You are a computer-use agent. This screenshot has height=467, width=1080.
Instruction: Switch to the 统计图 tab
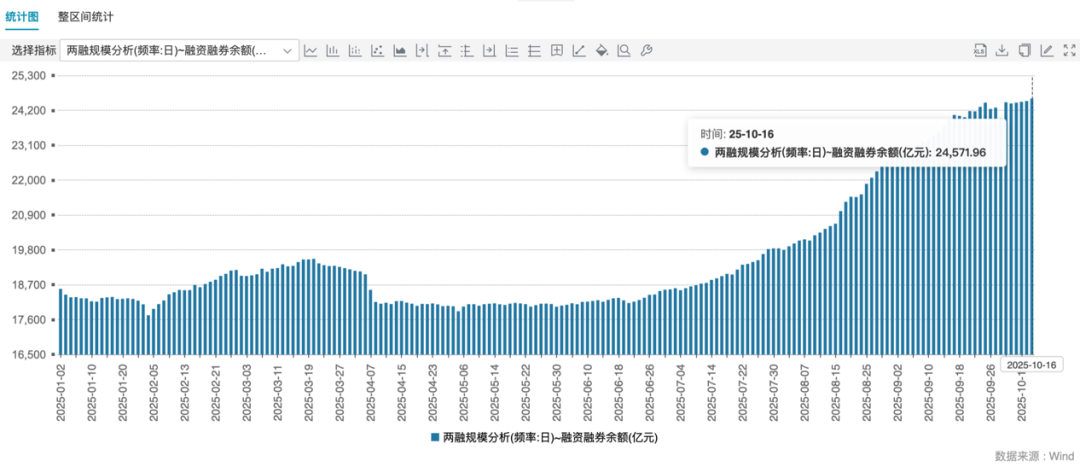click(x=24, y=17)
